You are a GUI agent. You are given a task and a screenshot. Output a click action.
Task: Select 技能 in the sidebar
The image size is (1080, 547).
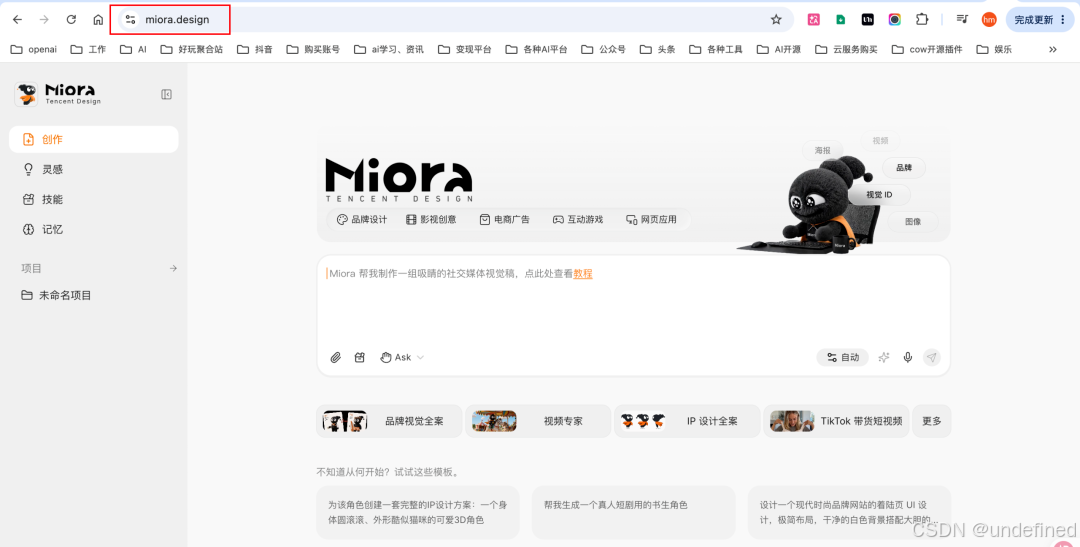(94, 199)
